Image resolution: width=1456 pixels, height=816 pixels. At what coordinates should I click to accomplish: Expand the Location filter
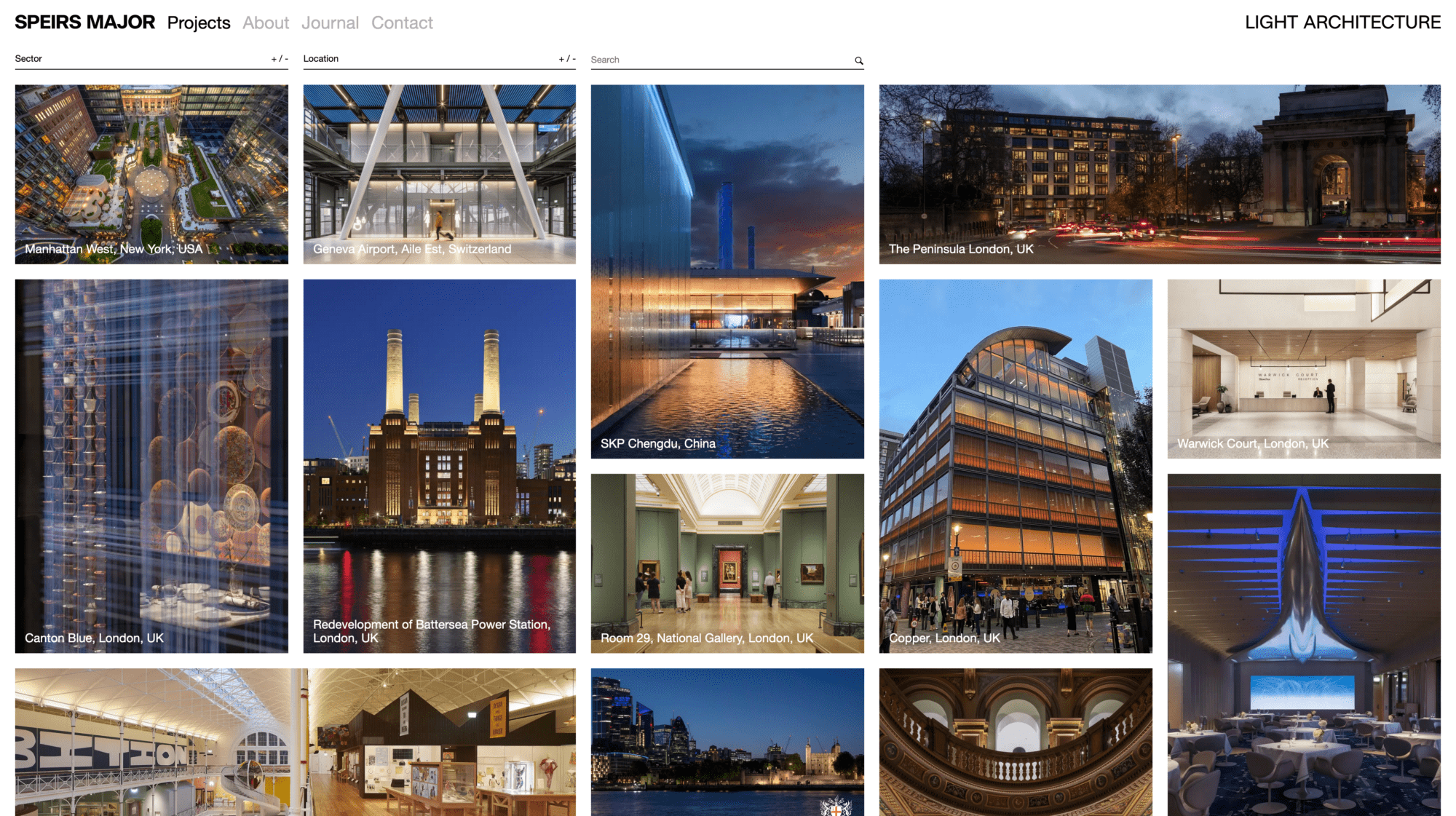(566, 59)
